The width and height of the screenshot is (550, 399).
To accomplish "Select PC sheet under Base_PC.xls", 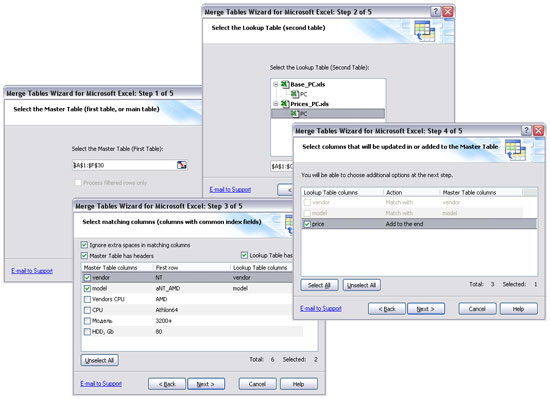I will tap(299, 94).
